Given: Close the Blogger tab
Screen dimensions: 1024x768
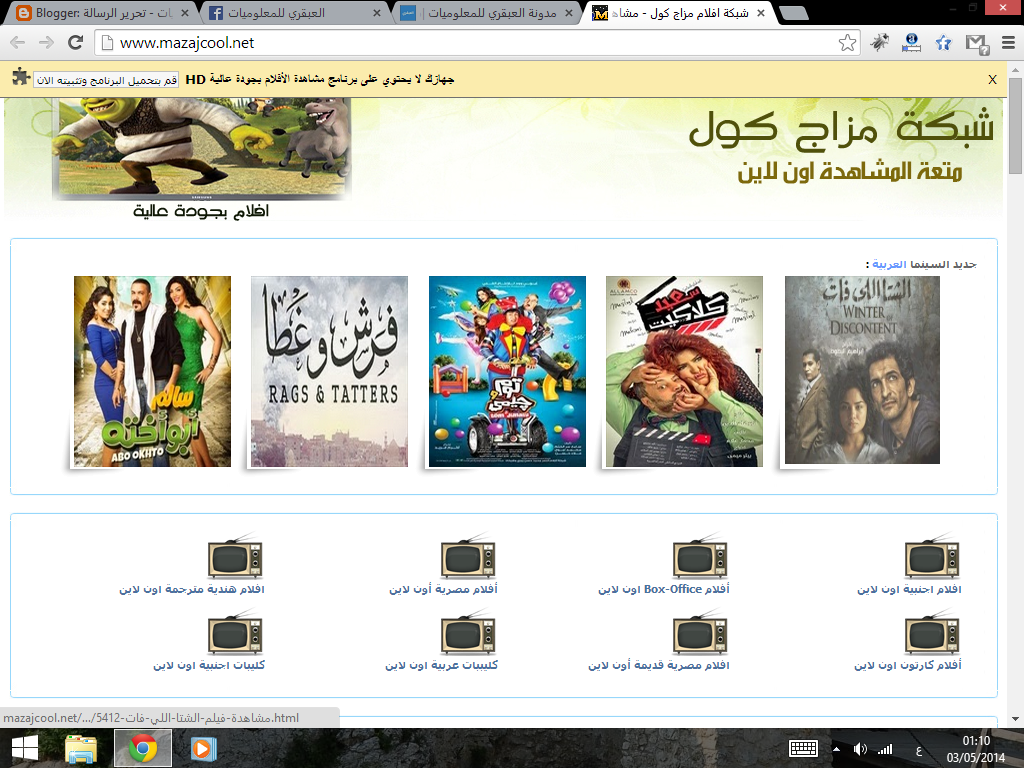Looking at the screenshot, I should pos(185,13).
